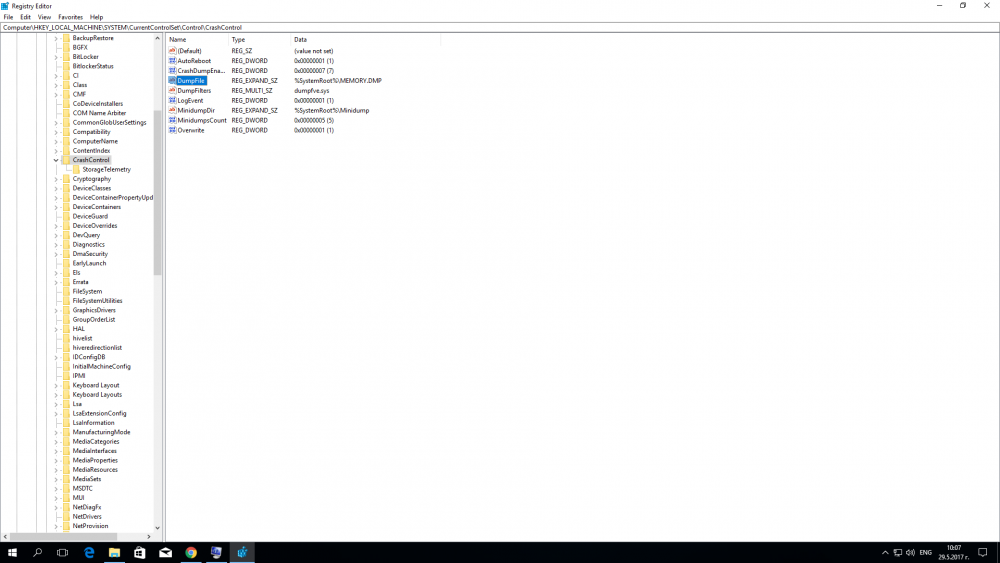Open Task View from taskbar
Screen dimensions: 1000x563
(62, 553)
